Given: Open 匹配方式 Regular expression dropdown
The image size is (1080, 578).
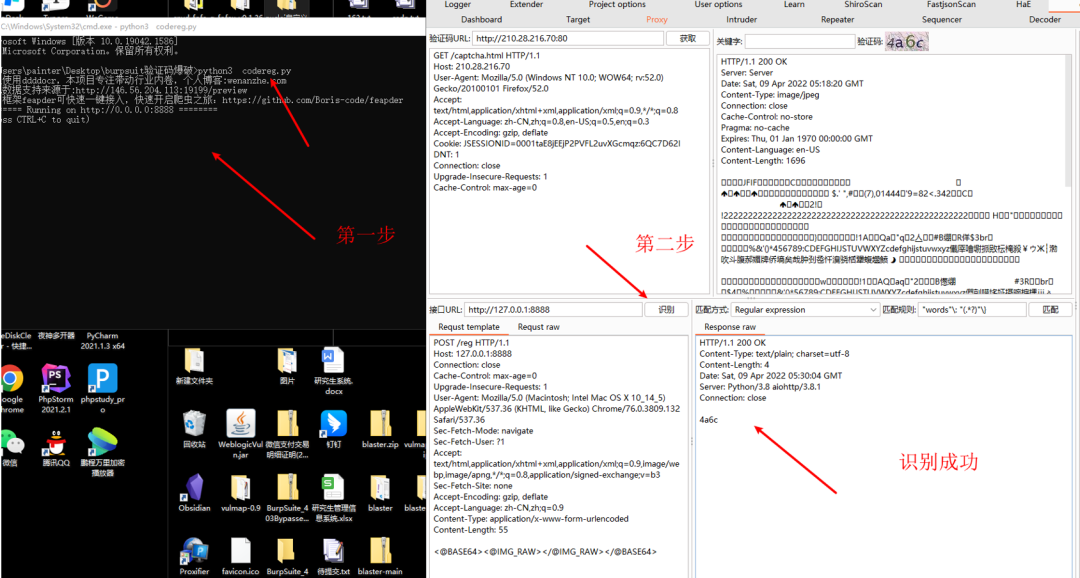Looking at the screenshot, I should click(804, 310).
